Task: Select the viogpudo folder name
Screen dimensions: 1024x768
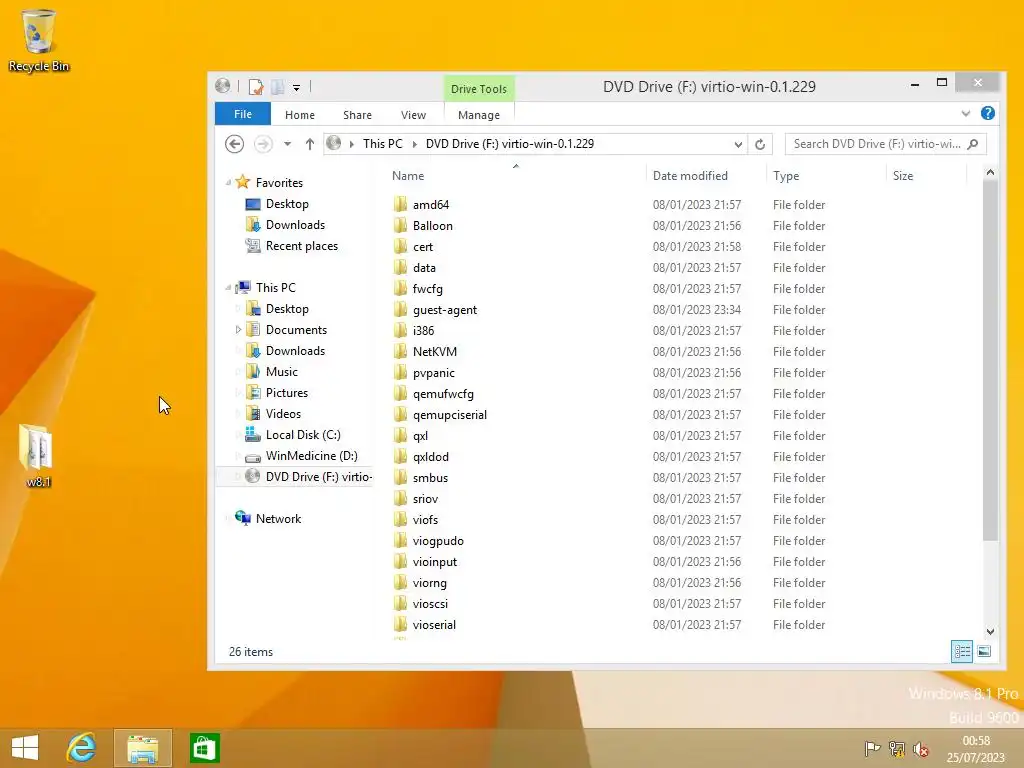Action: click(438, 541)
